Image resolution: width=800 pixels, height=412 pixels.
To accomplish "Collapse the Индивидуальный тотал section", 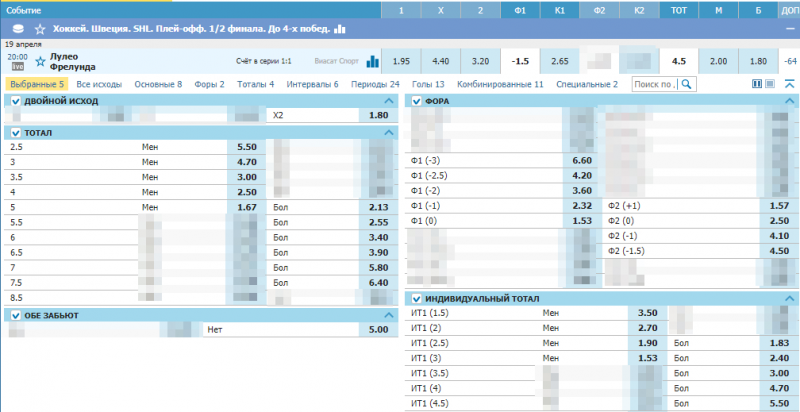I will point(788,299).
